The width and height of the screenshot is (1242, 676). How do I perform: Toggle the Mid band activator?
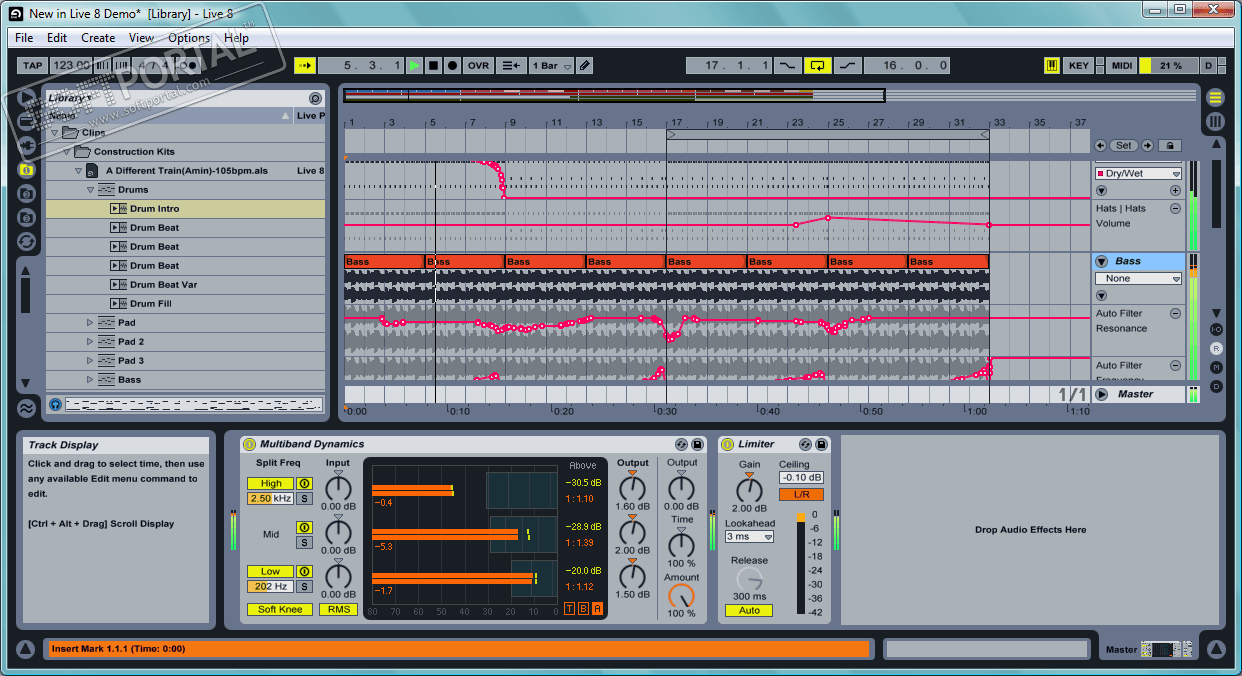[304, 527]
